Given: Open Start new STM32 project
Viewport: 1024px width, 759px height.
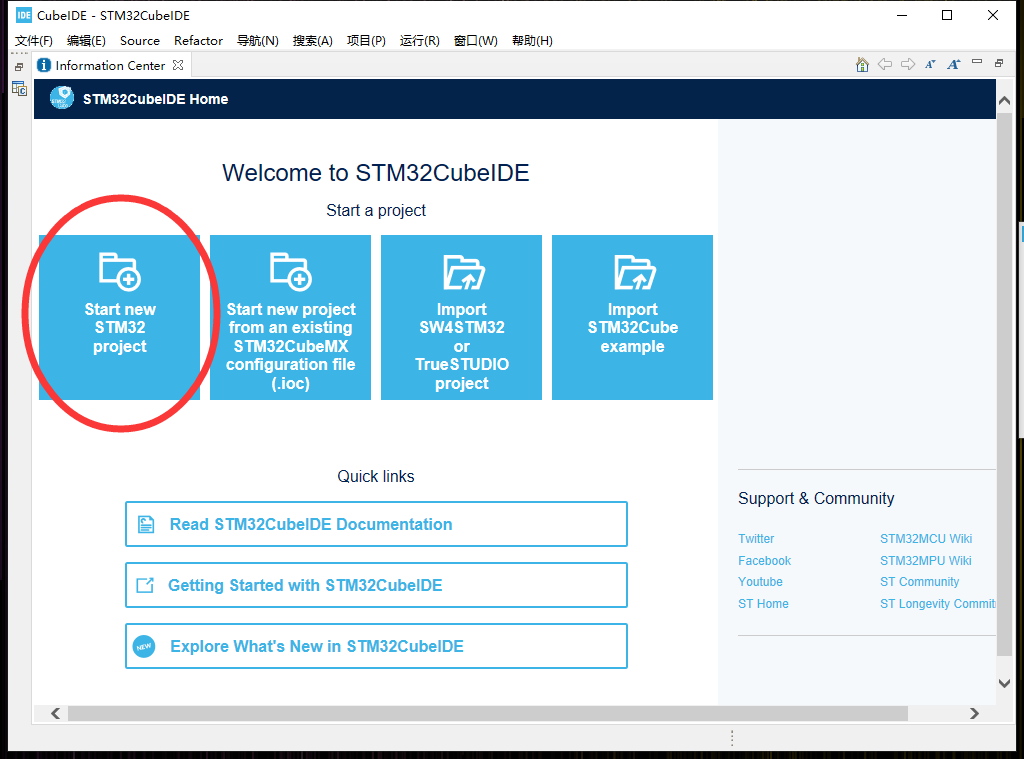Looking at the screenshot, I should pyautogui.click(x=119, y=317).
